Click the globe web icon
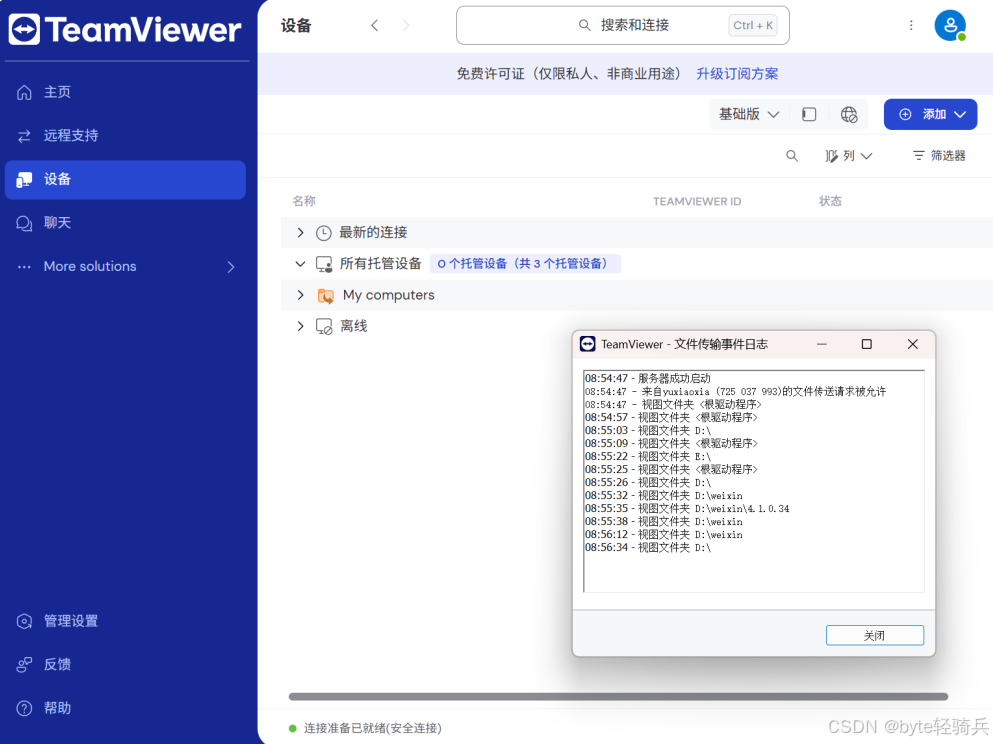The width and height of the screenshot is (993, 744). click(x=849, y=115)
